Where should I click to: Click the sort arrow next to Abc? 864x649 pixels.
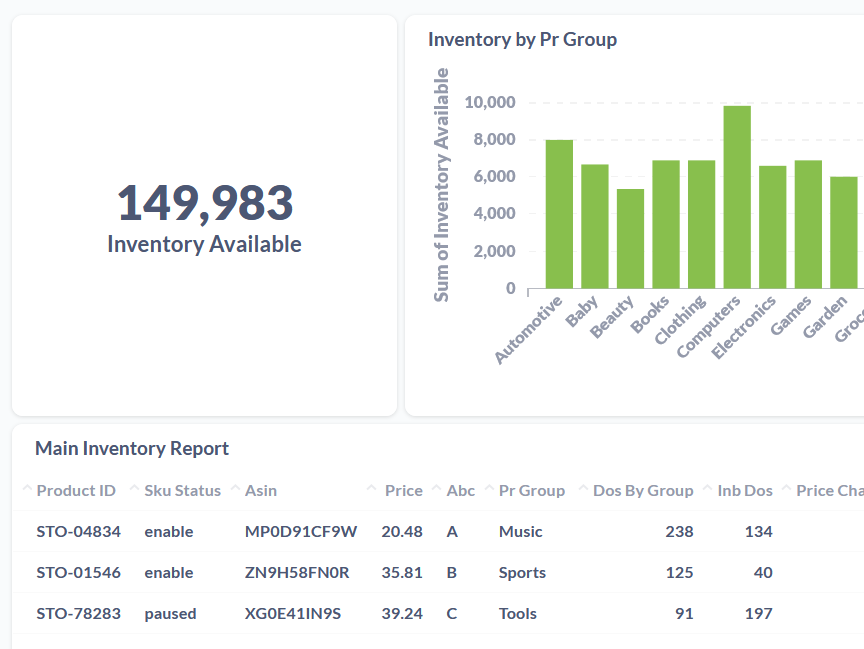[437, 489]
